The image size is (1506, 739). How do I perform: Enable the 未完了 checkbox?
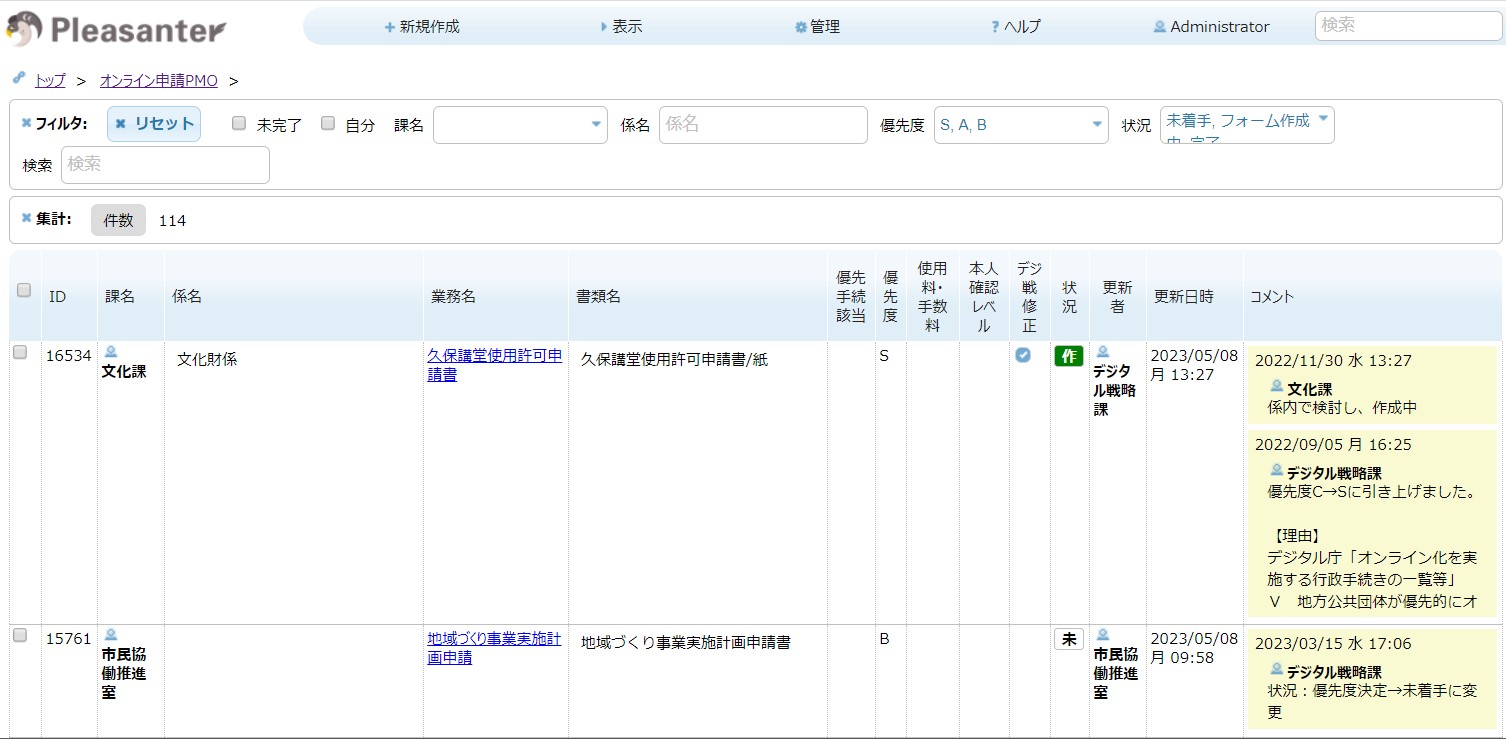238,124
